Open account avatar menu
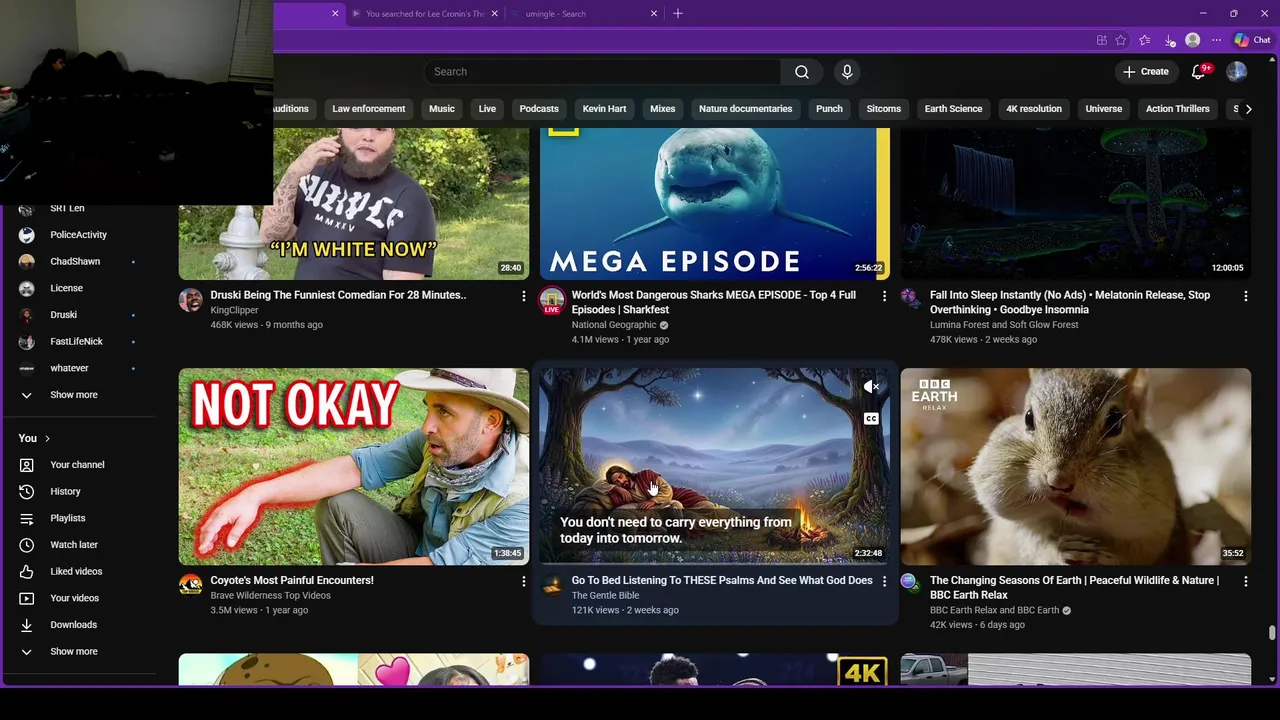Image resolution: width=1280 pixels, height=720 pixels. (x=1237, y=72)
